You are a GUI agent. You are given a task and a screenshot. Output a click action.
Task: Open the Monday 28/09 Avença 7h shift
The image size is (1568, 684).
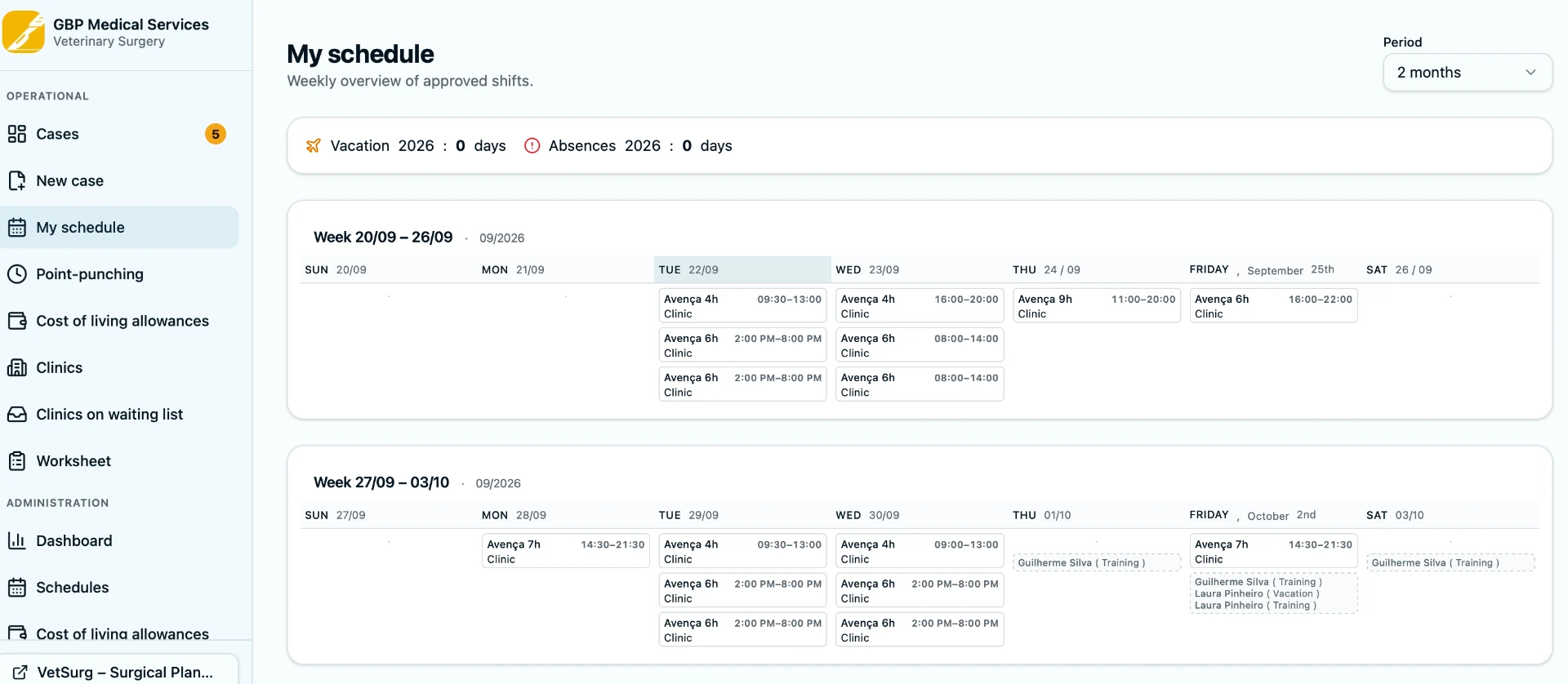click(566, 551)
